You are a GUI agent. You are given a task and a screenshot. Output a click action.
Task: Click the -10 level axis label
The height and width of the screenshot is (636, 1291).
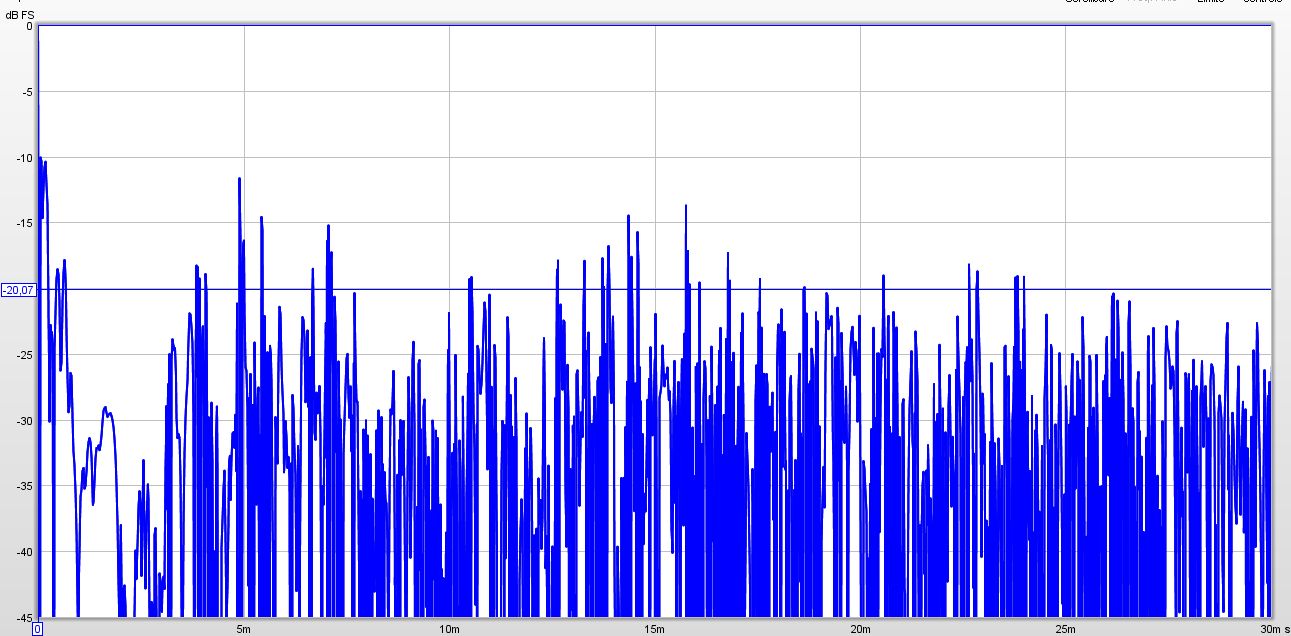pos(25,158)
